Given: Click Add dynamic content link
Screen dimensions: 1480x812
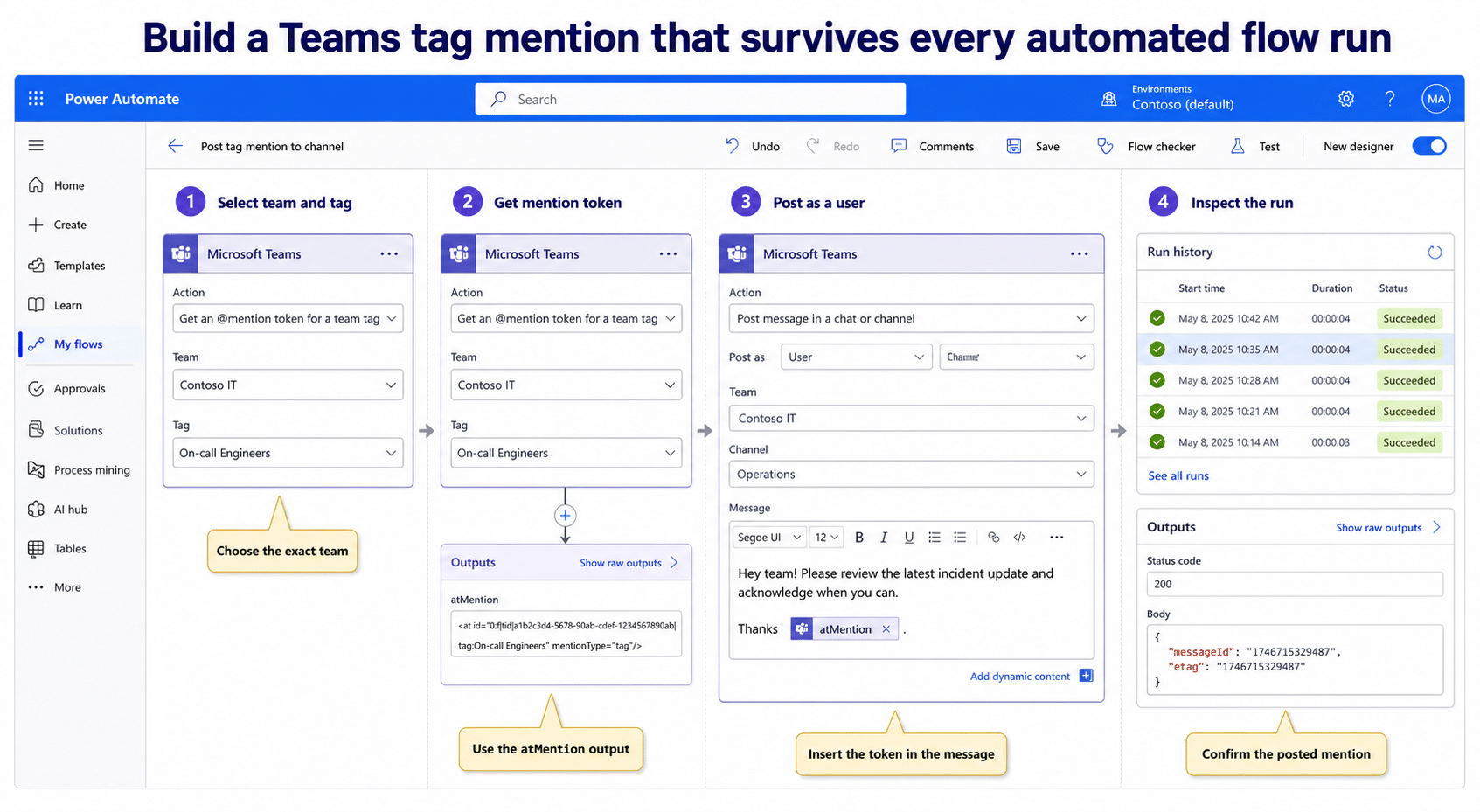Looking at the screenshot, I should click(1020, 676).
